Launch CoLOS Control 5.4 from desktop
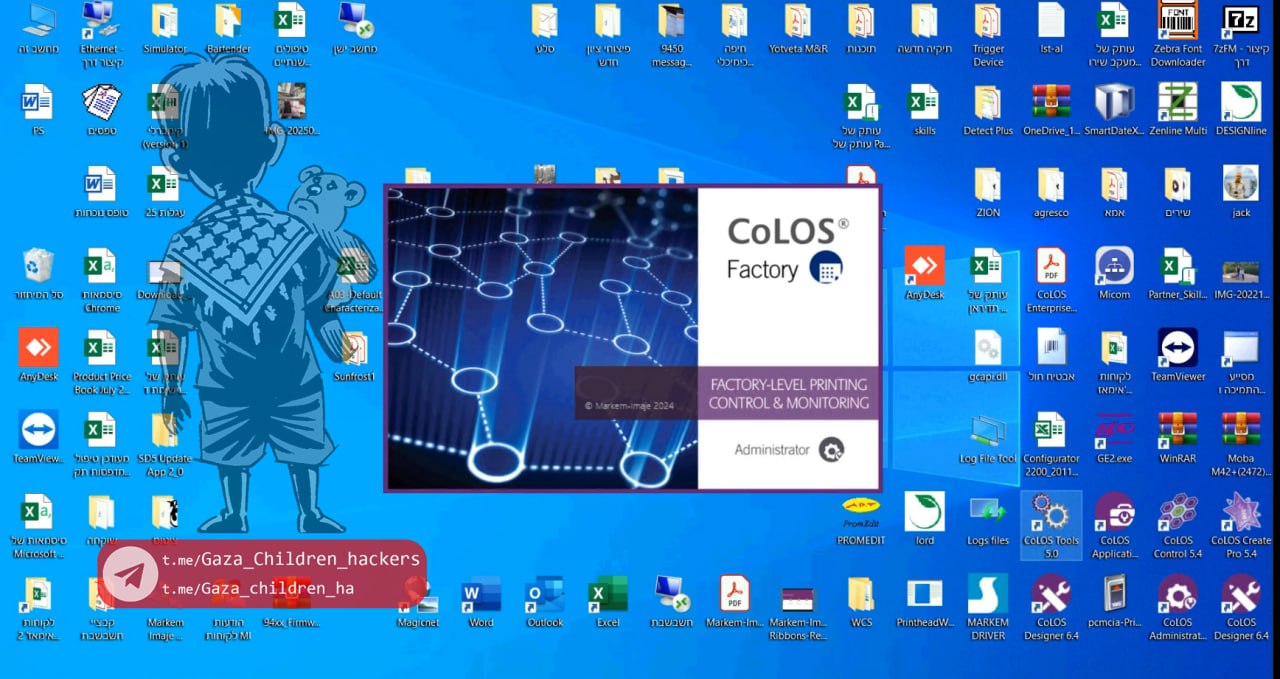 [x=1177, y=514]
